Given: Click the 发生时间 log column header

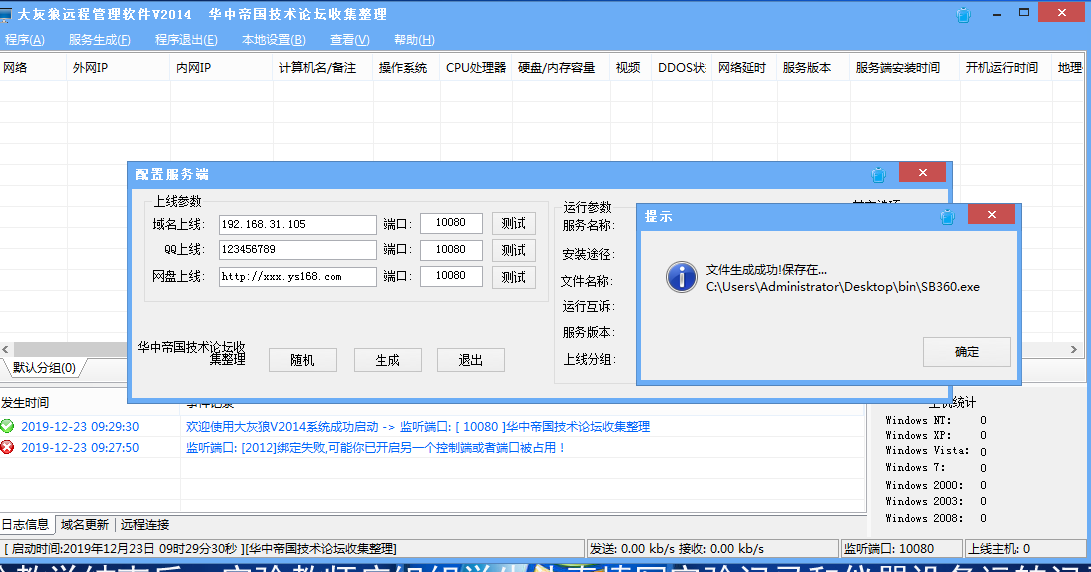Looking at the screenshot, I should [25, 403].
